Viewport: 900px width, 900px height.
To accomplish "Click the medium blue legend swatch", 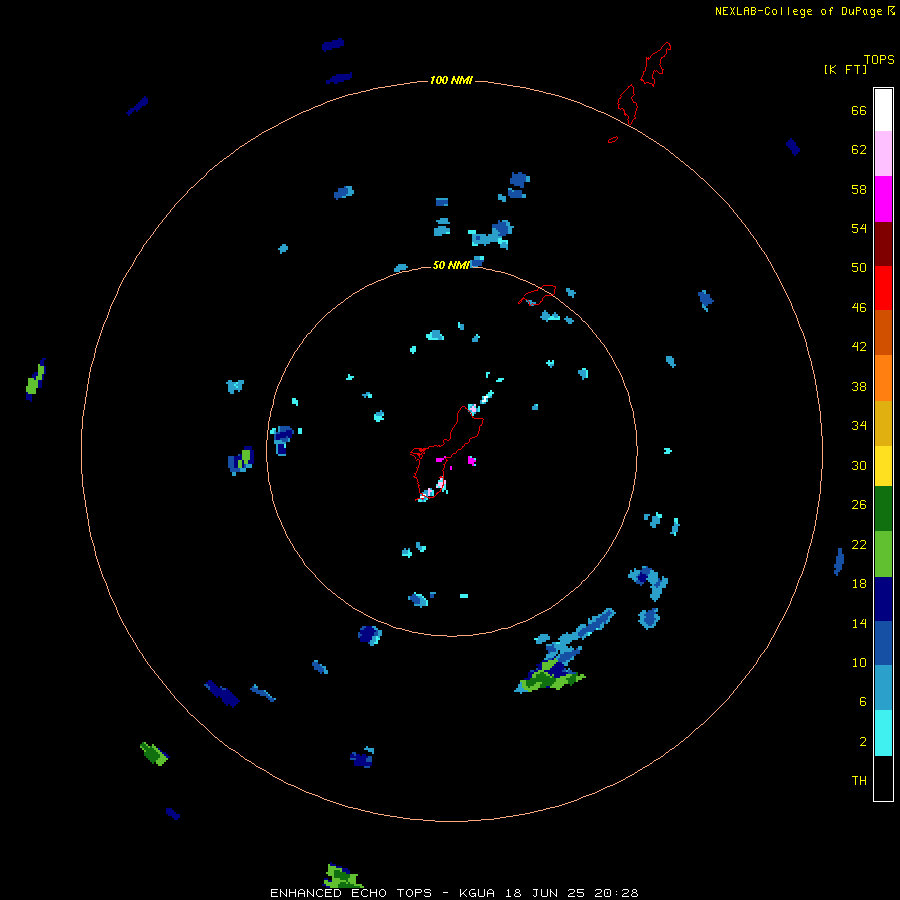I will [883, 643].
